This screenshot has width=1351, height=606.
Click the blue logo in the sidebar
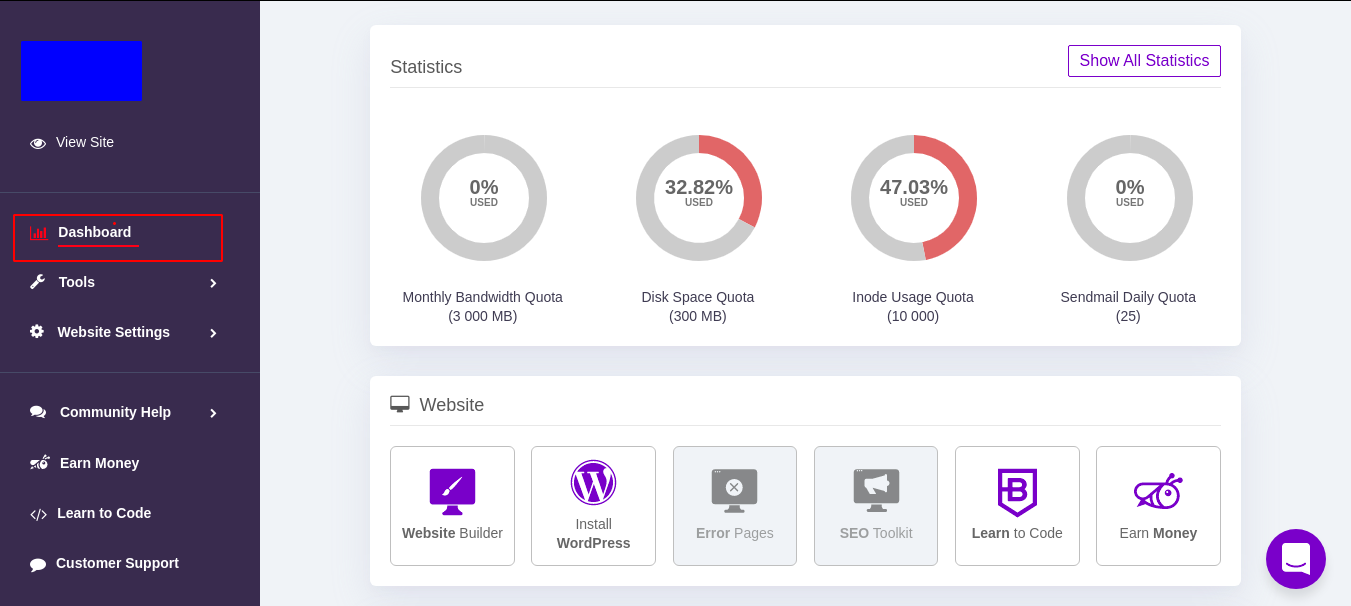(81, 71)
